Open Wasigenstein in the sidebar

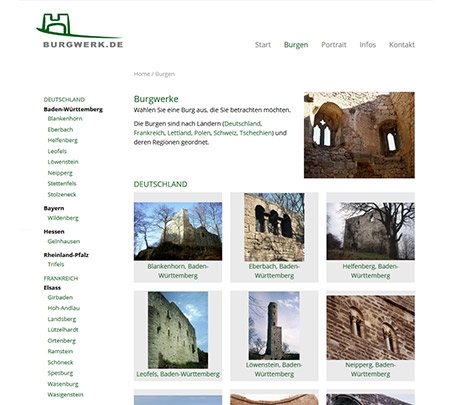point(65,395)
